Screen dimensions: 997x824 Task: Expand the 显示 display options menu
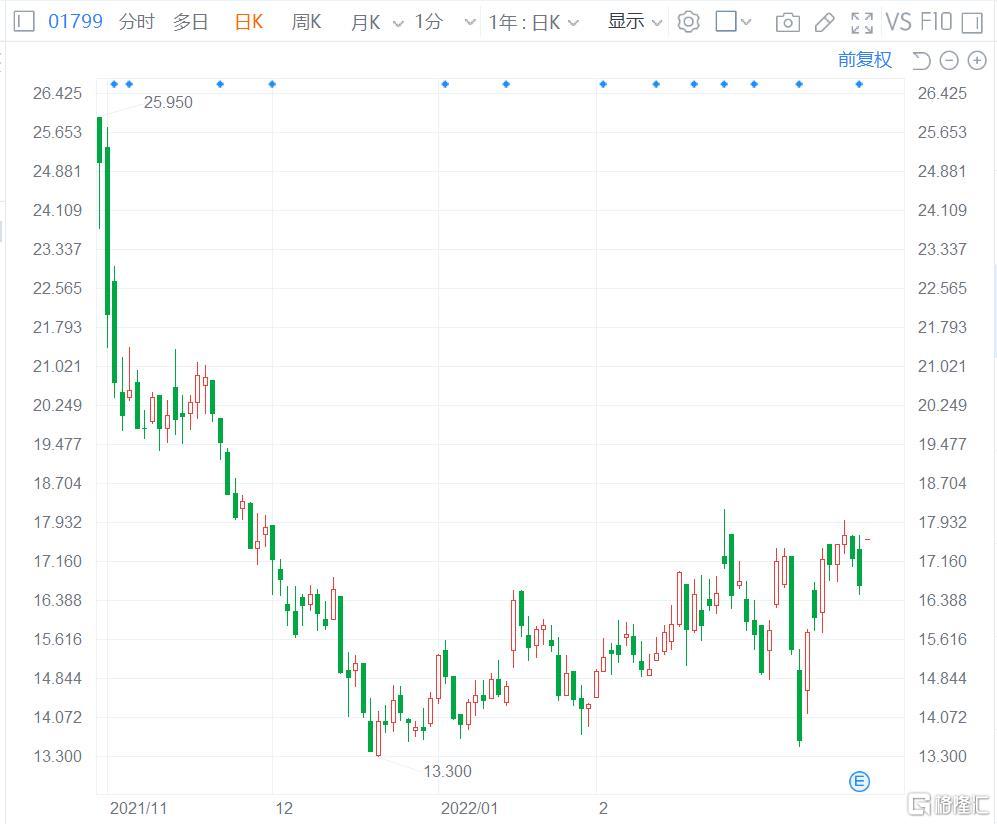click(635, 21)
